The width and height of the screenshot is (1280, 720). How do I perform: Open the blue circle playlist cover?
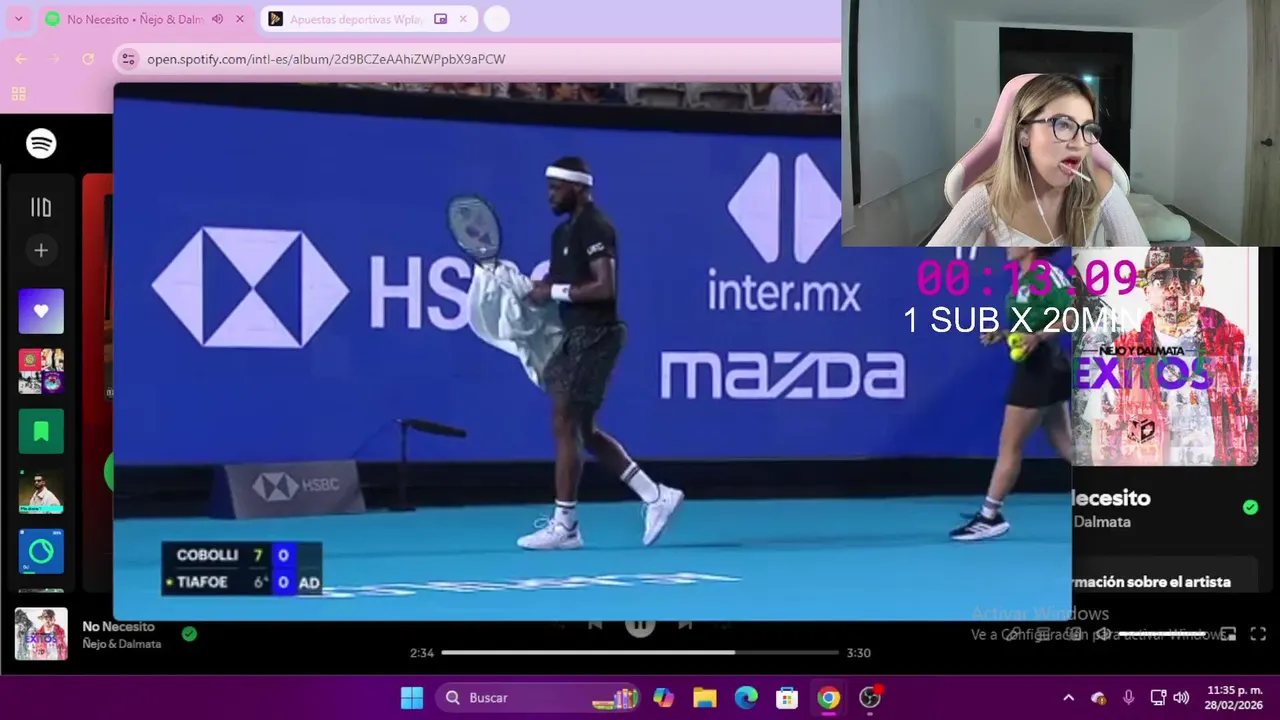click(x=41, y=551)
